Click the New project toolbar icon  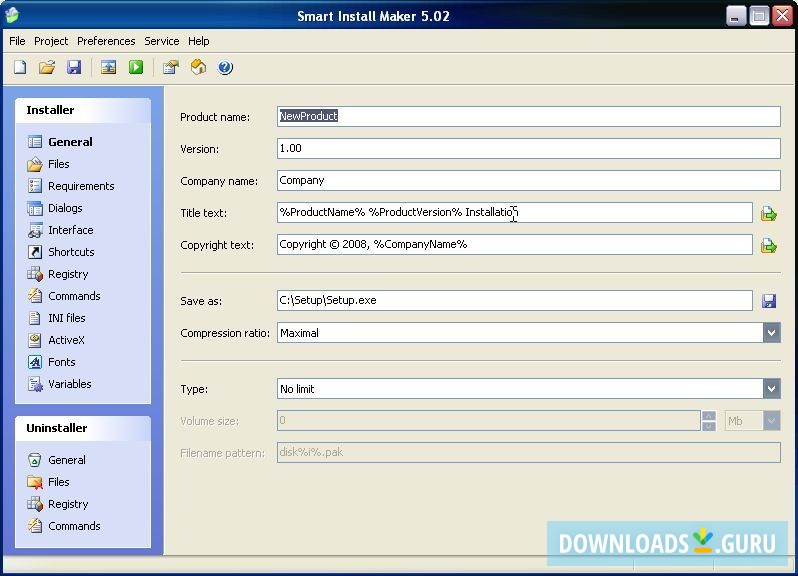pos(20,68)
